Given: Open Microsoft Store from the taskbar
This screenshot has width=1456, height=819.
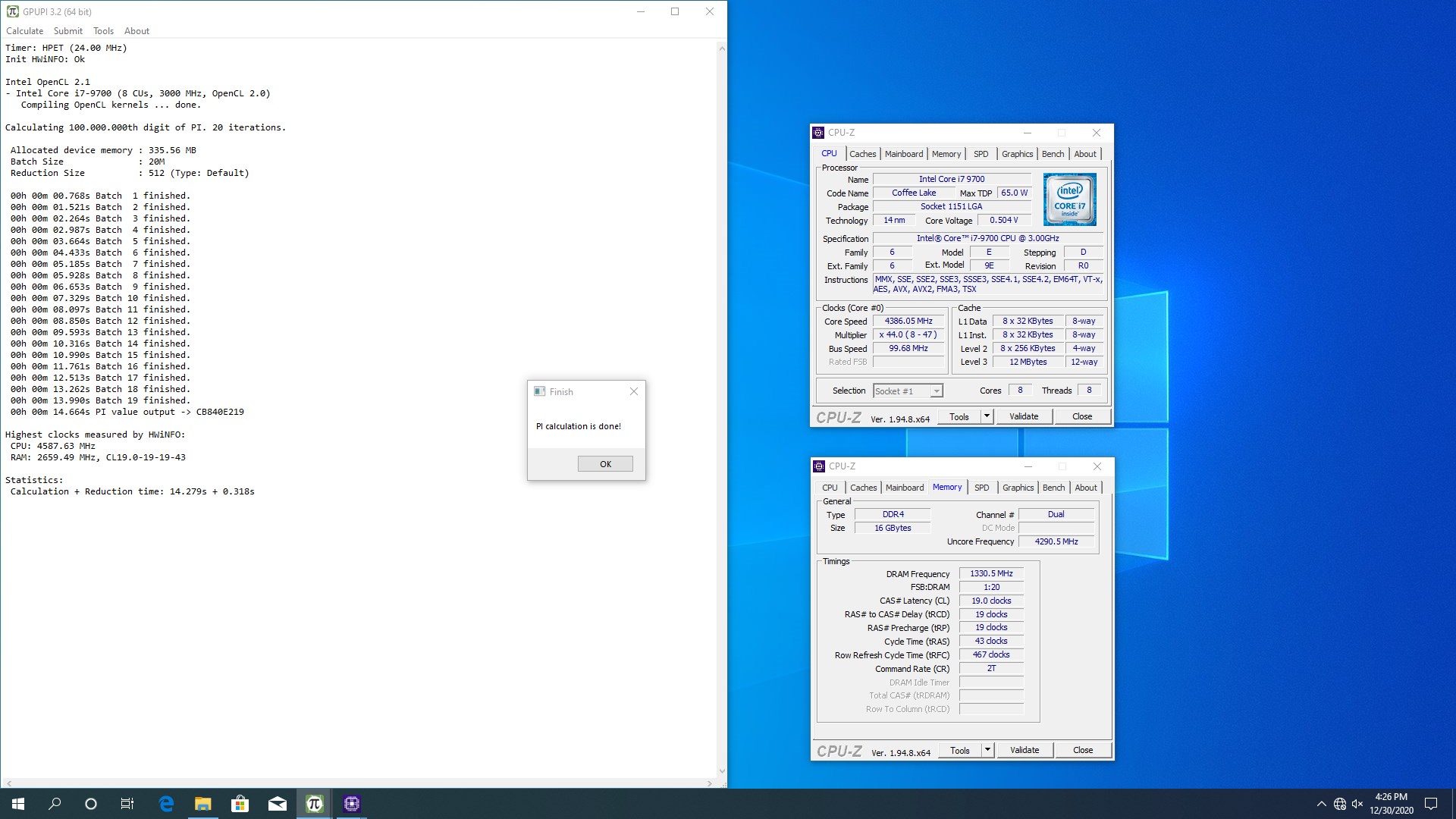Looking at the screenshot, I should (240, 804).
